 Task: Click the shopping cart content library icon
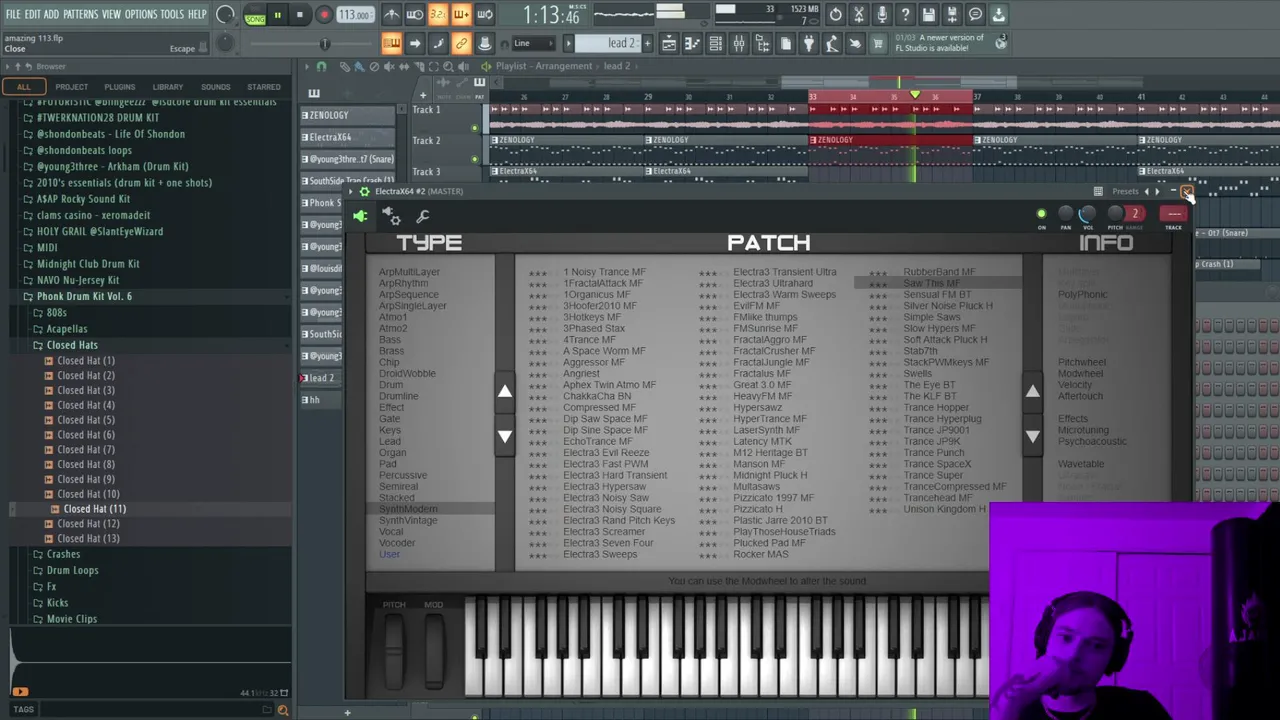878,43
